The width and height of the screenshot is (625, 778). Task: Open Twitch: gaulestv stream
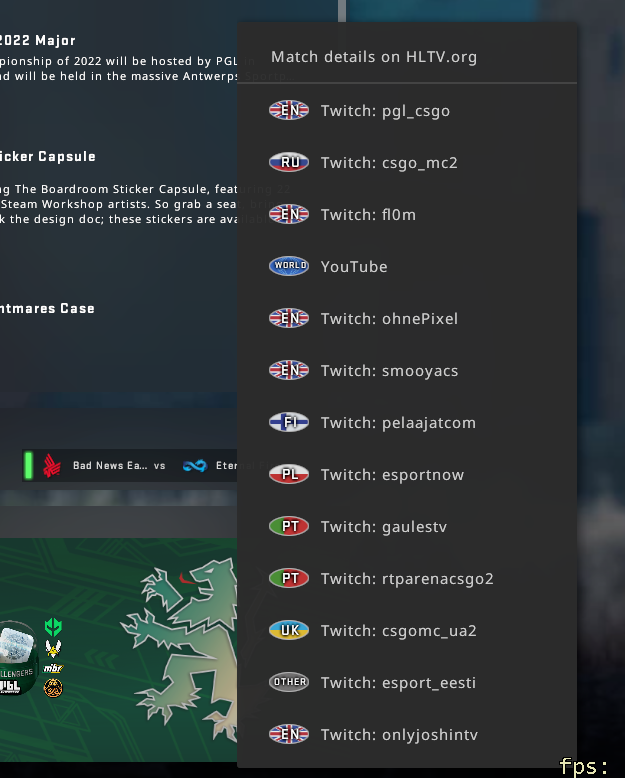coord(407,526)
